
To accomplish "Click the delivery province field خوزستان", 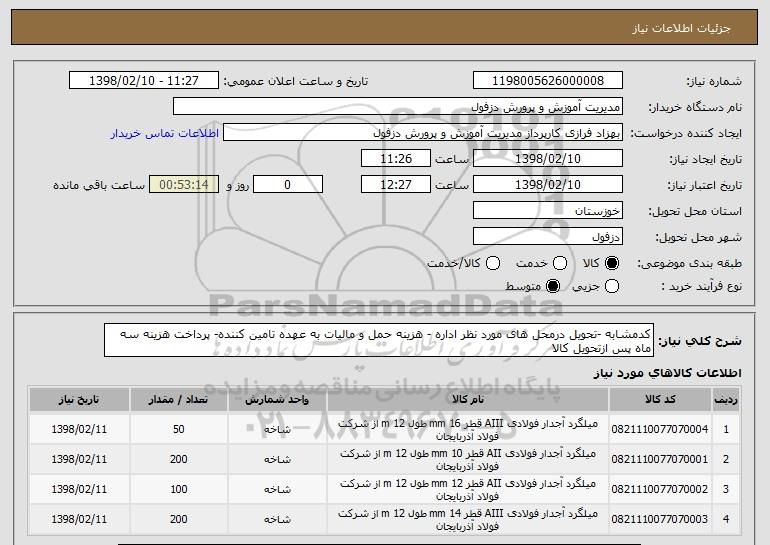I will point(548,211).
